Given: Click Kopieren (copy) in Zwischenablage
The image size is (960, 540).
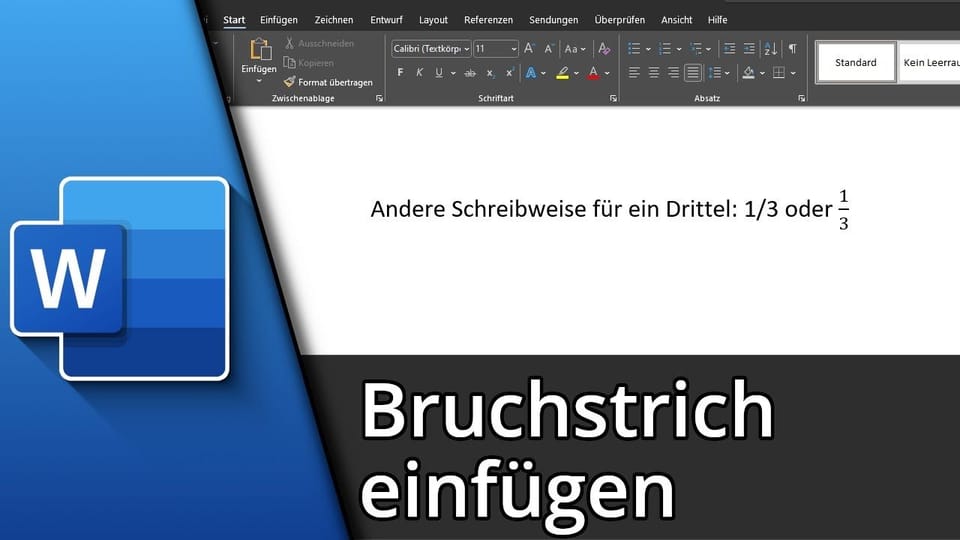Looking at the screenshot, I should [x=309, y=62].
